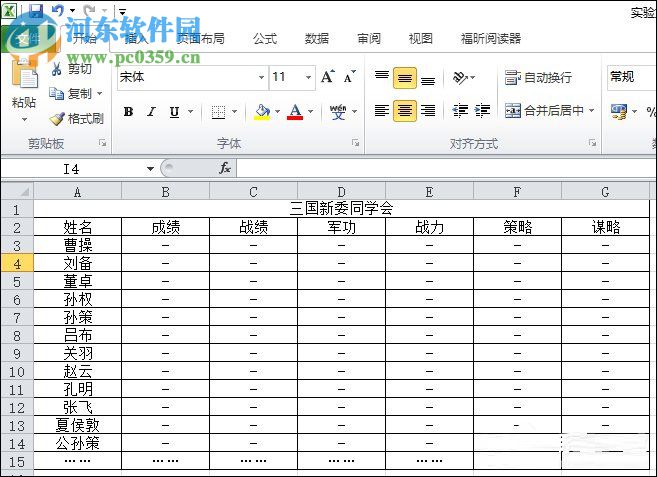Click the text orientation icon
Image resolution: width=657 pixels, height=477 pixels.
pyautogui.click(x=460, y=77)
